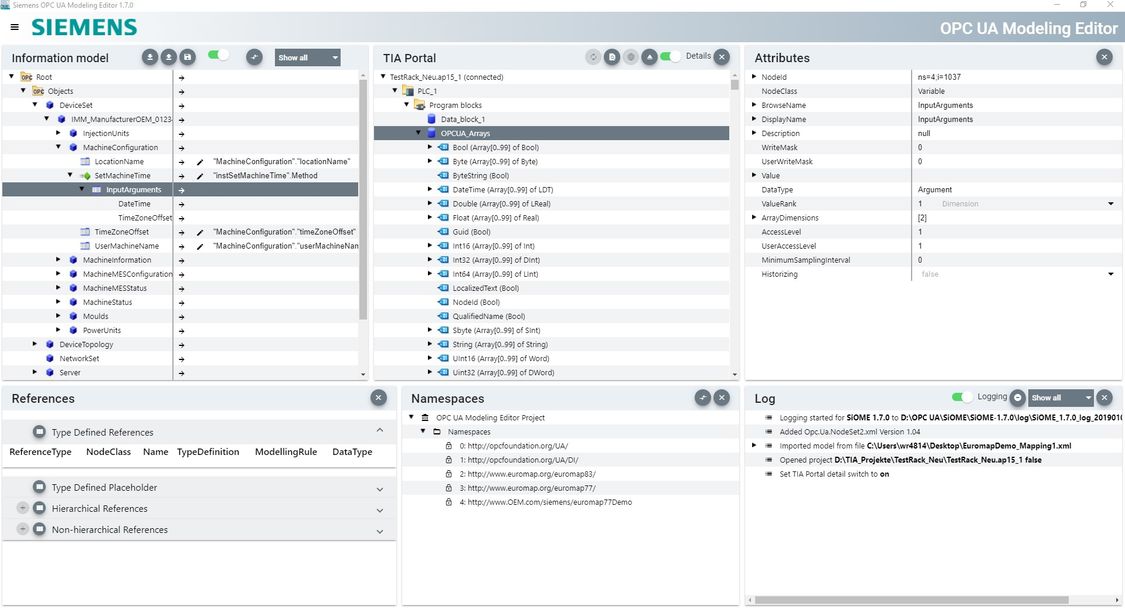Image resolution: width=1125 pixels, height=608 pixels.
Task: Toggle the green switch in the Information model header
Action: click(218, 55)
